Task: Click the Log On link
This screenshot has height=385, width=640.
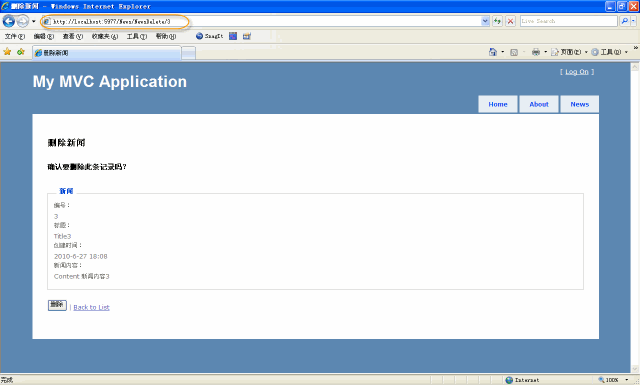Action: tap(577, 72)
